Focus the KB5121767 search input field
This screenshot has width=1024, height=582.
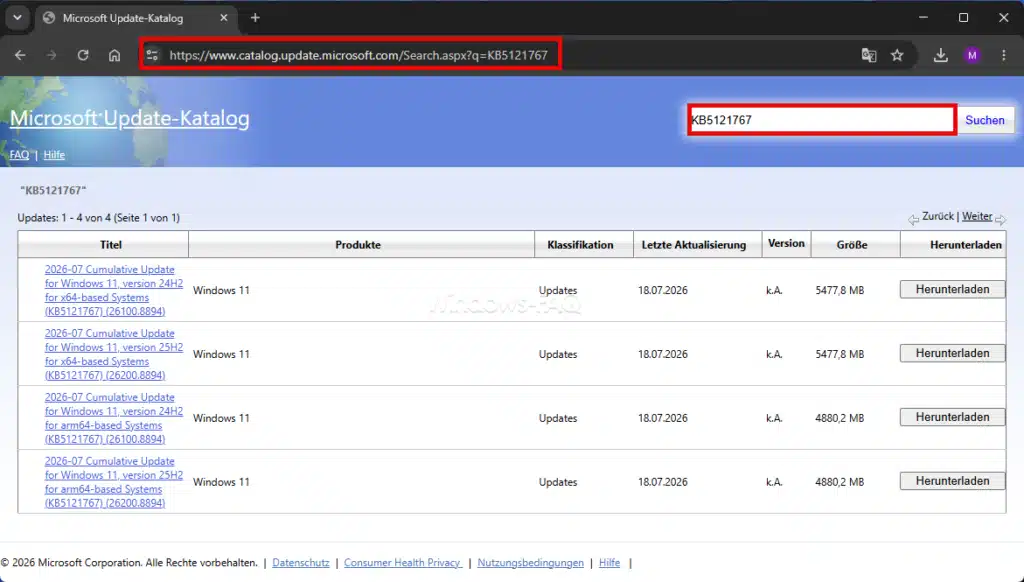coord(822,120)
